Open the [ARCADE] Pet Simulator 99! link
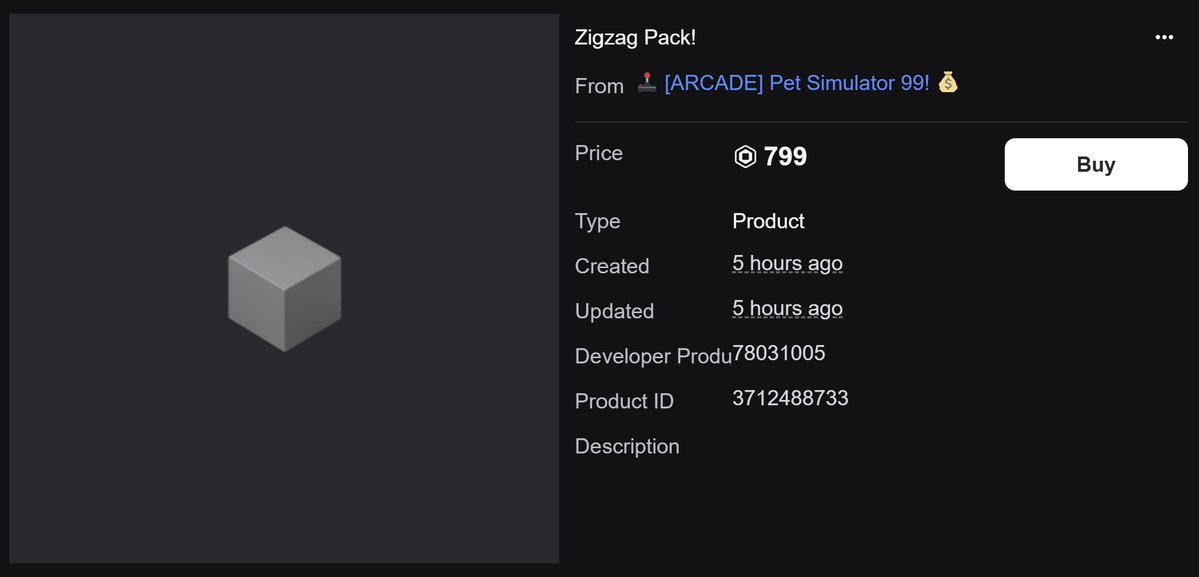The width and height of the screenshot is (1199, 577). [798, 83]
